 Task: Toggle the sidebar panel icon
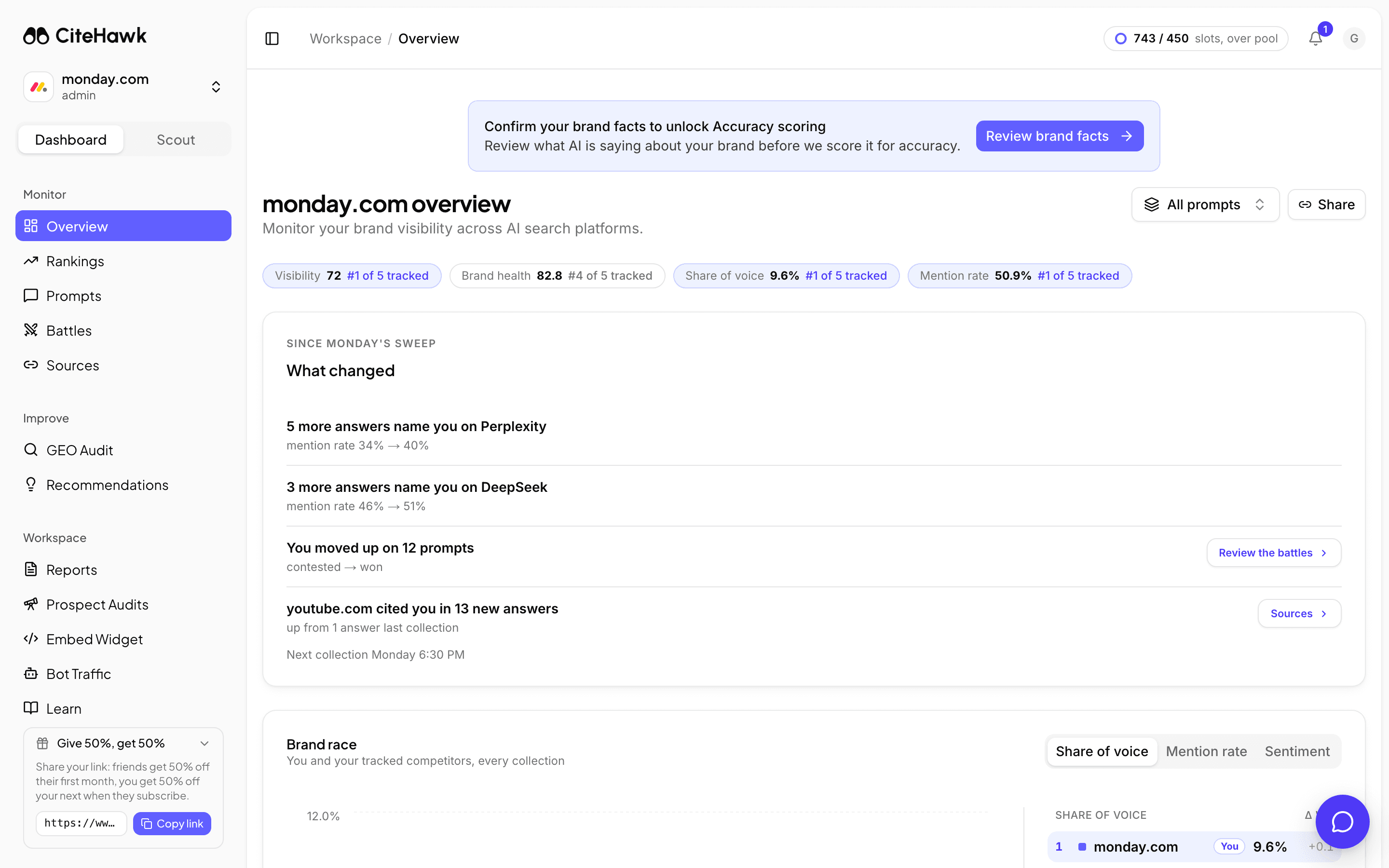pyautogui.click(x=272, y=39)
